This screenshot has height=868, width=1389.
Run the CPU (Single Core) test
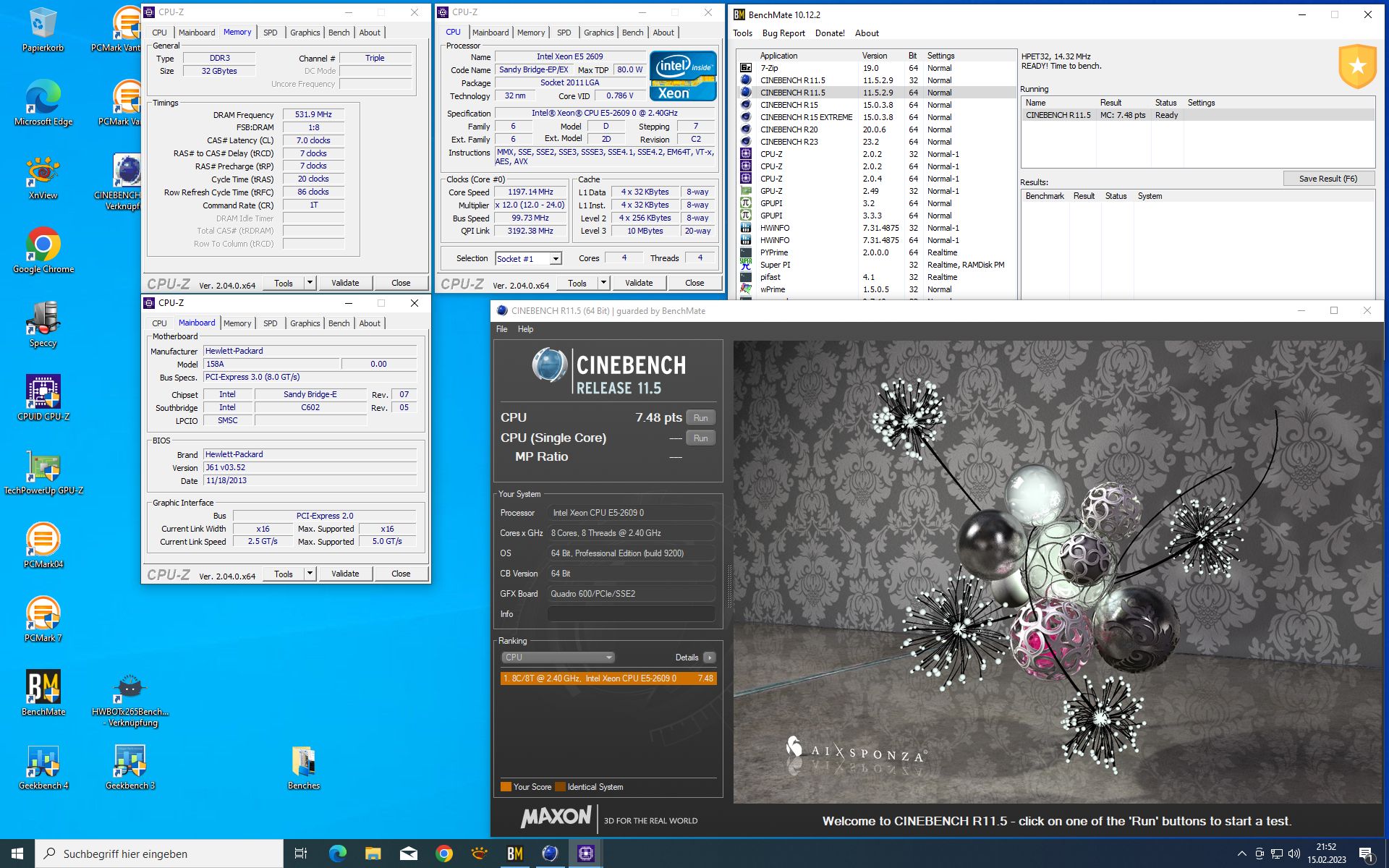coord(700,438)
